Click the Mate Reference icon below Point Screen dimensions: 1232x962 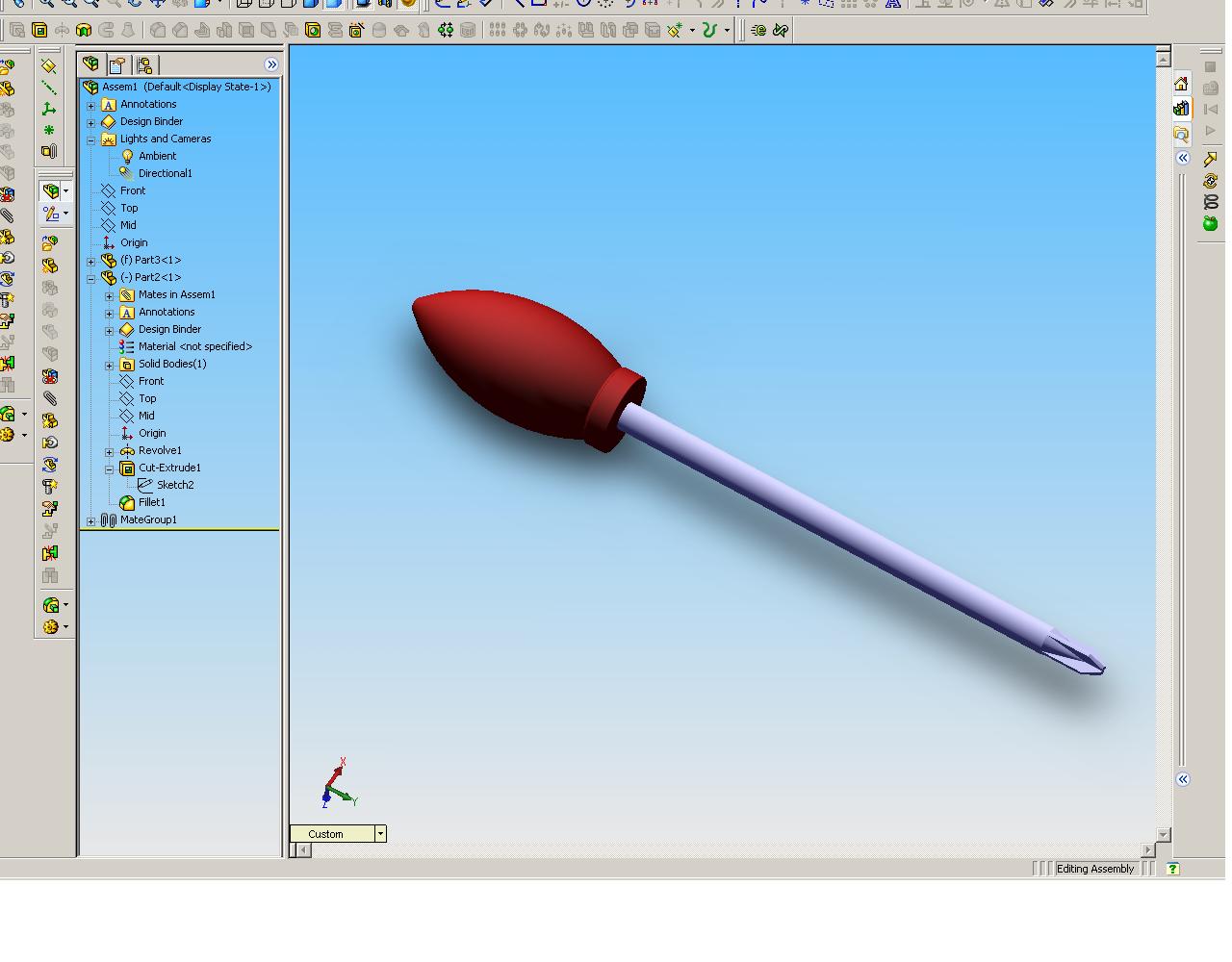[49, 151]
